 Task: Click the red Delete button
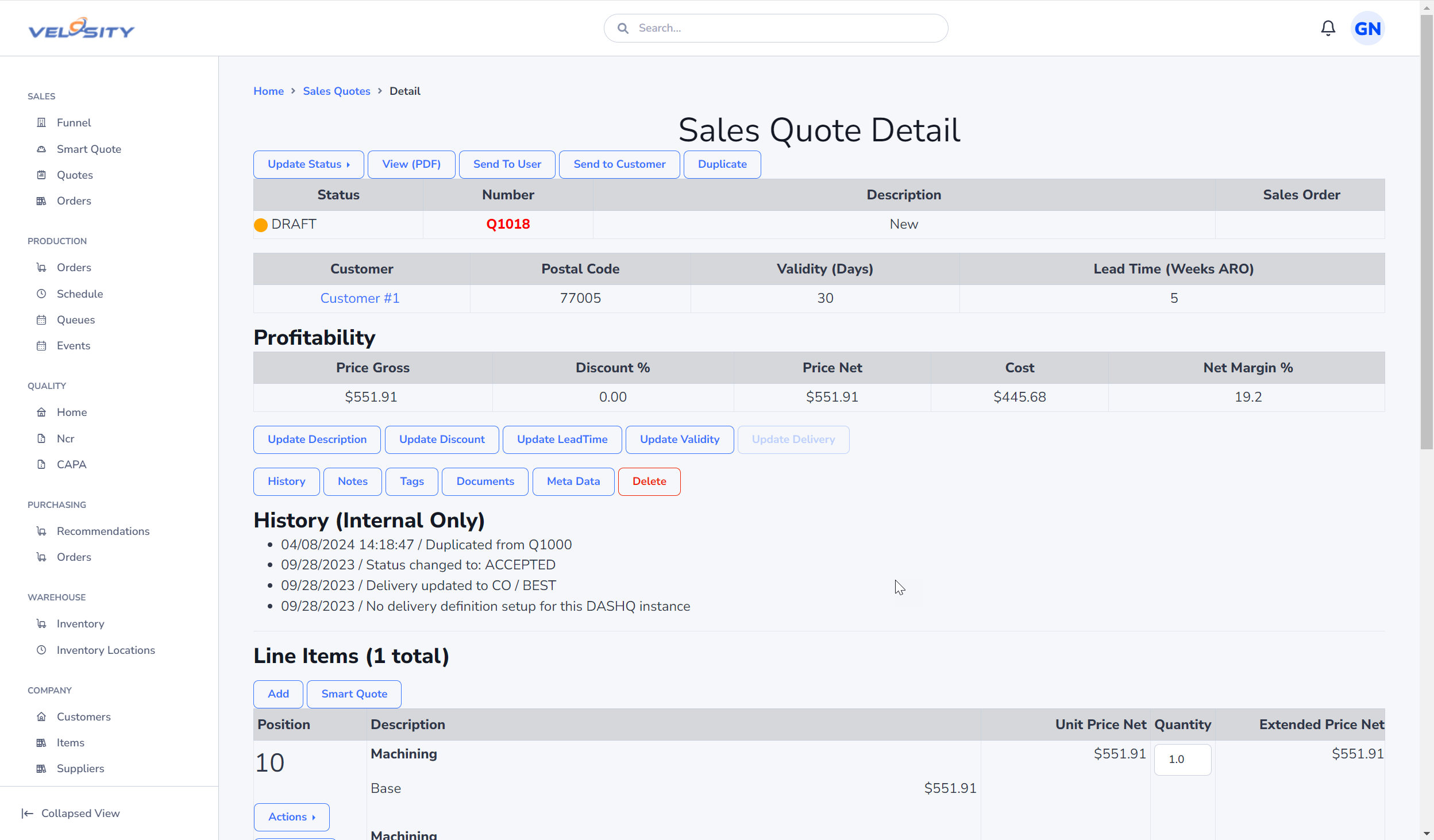(x=649, y=481)
